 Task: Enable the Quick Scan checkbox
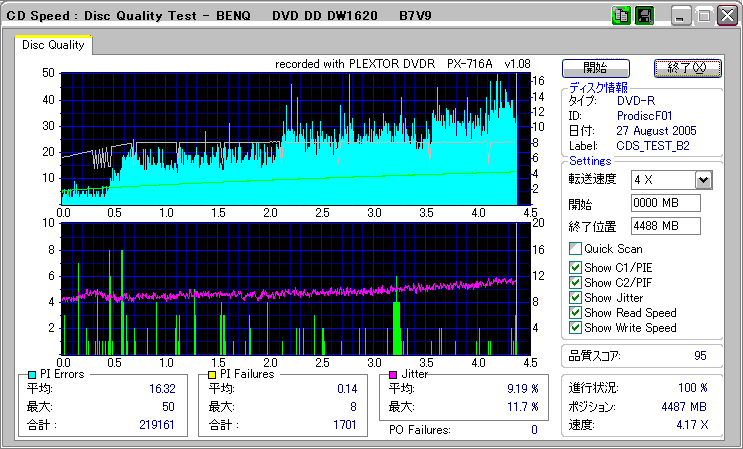(575, 248)
